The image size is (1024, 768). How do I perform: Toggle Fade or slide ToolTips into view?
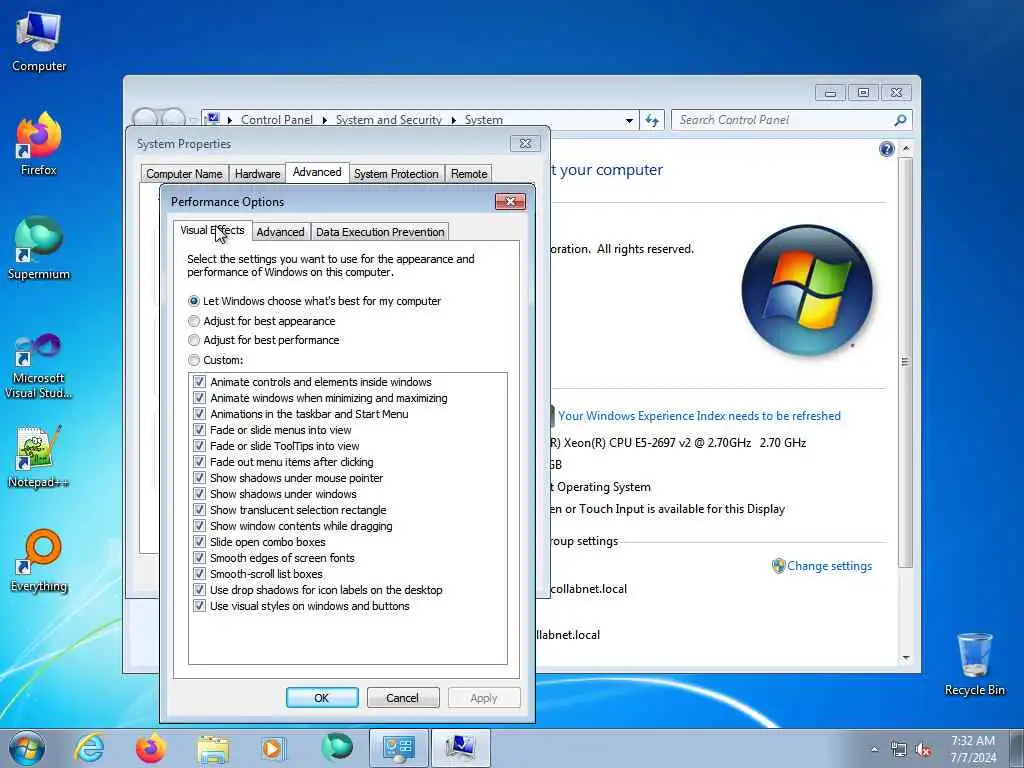(199, 446)
